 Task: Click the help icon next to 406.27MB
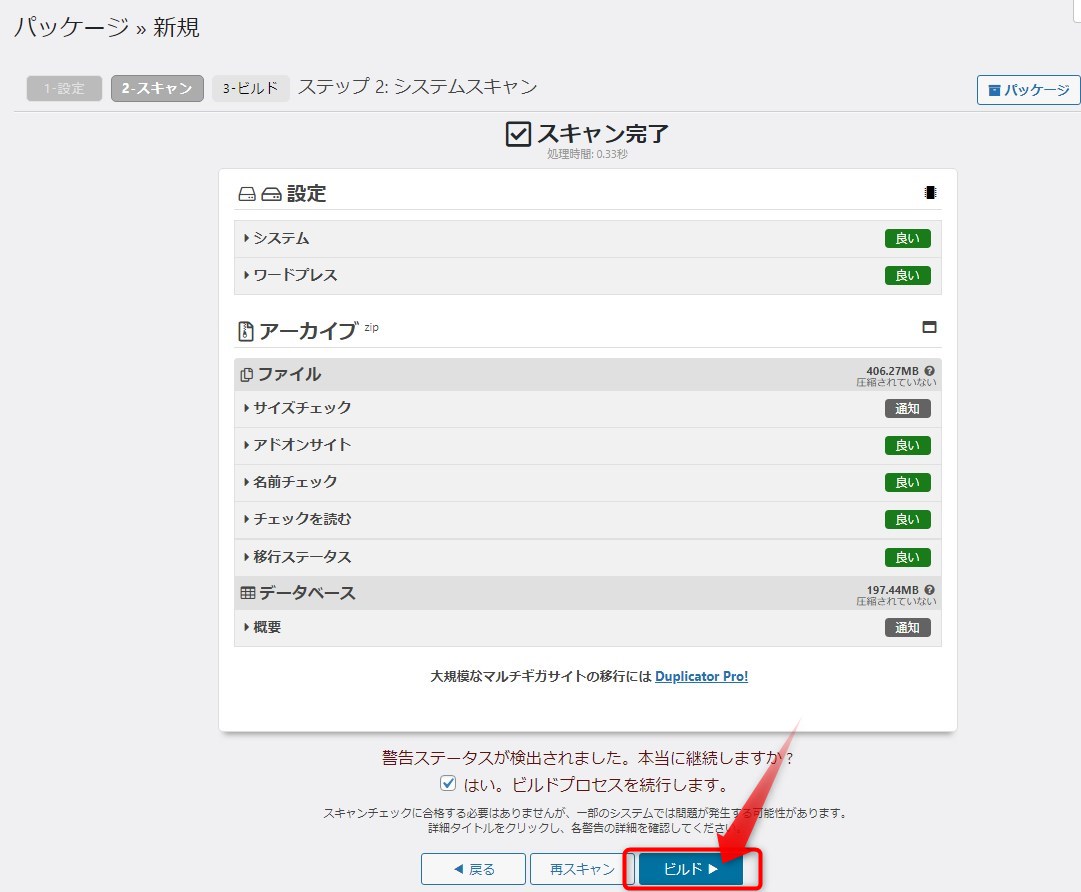[x=929, y=371]
